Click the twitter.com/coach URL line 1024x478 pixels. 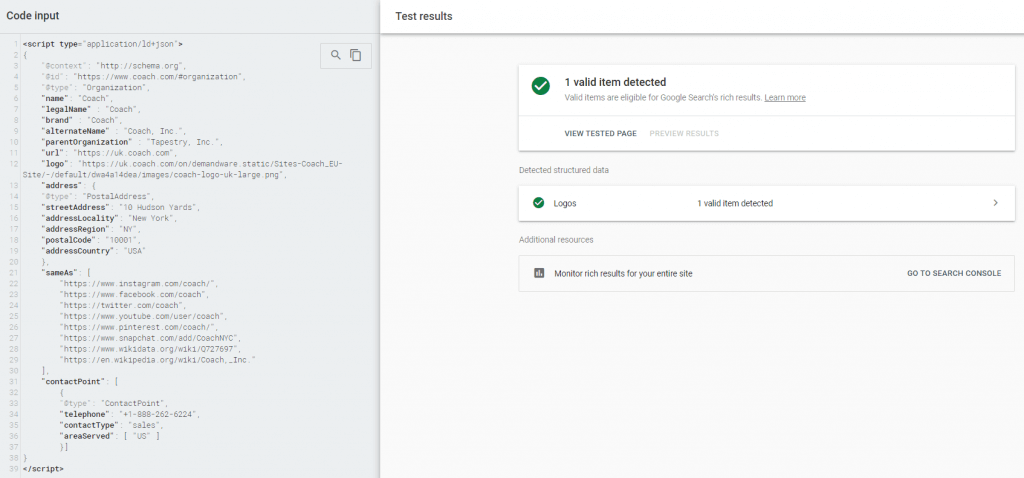124,306
